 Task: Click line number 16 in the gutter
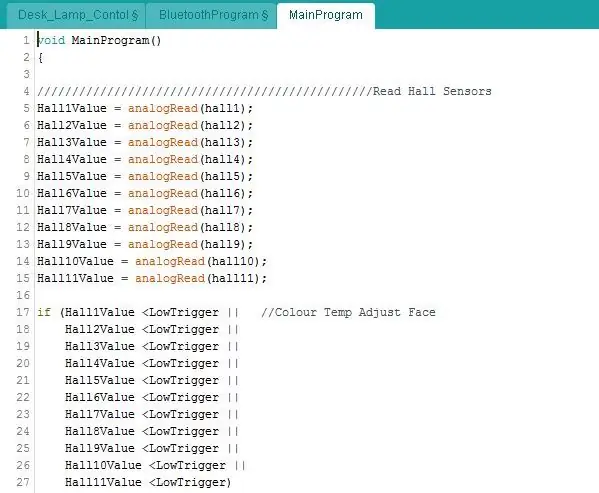[23, 295]
